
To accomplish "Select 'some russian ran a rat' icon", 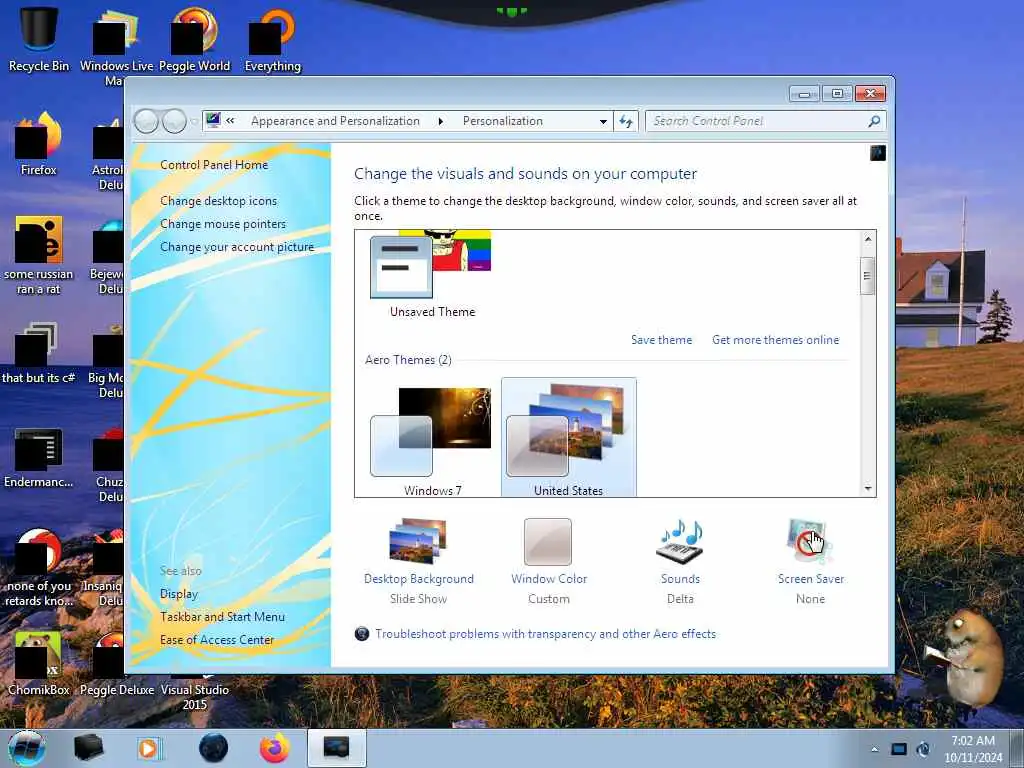I will click(x=39, y=255).
